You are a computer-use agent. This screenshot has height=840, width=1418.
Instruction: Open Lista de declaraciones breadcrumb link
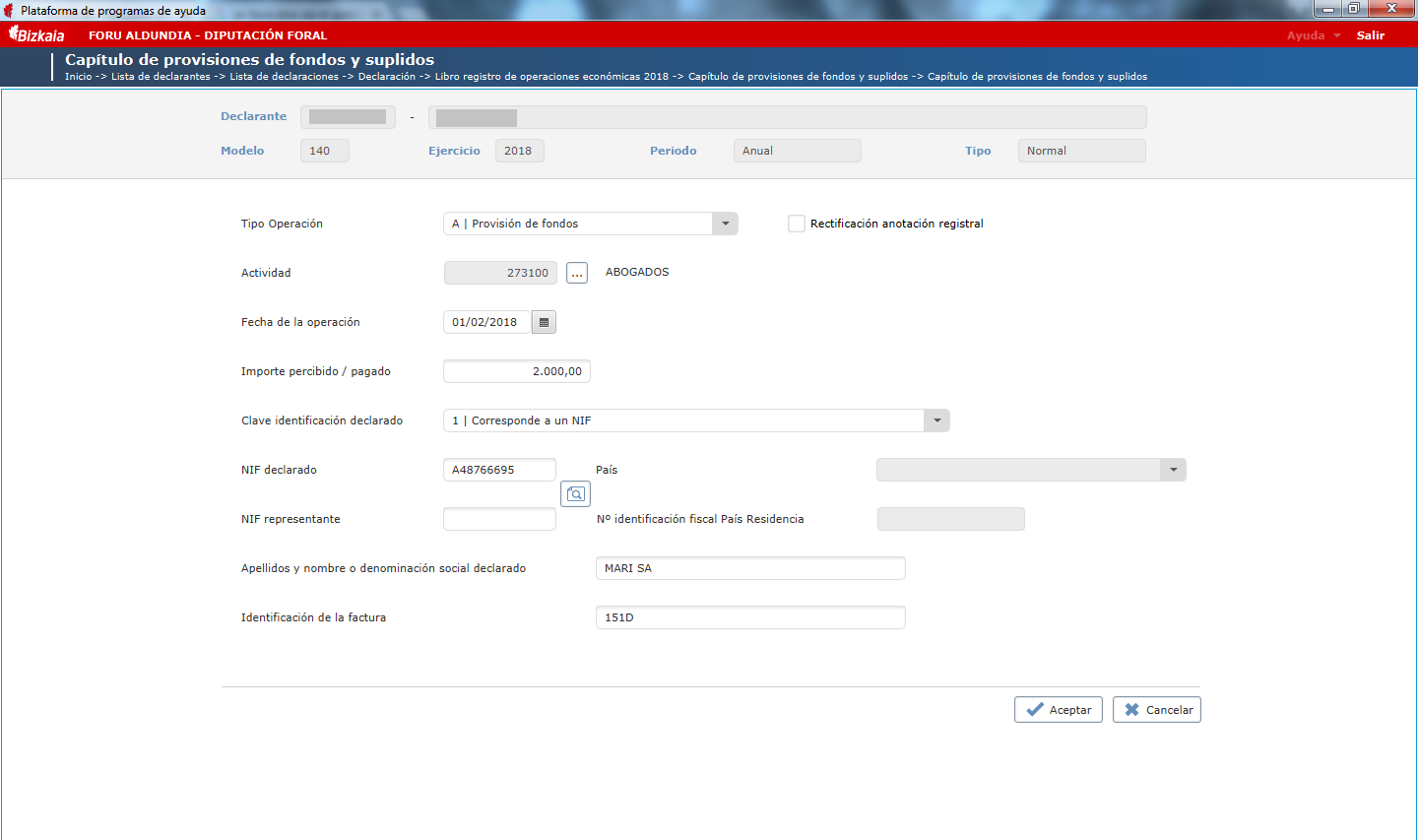[x=285, y=76]
